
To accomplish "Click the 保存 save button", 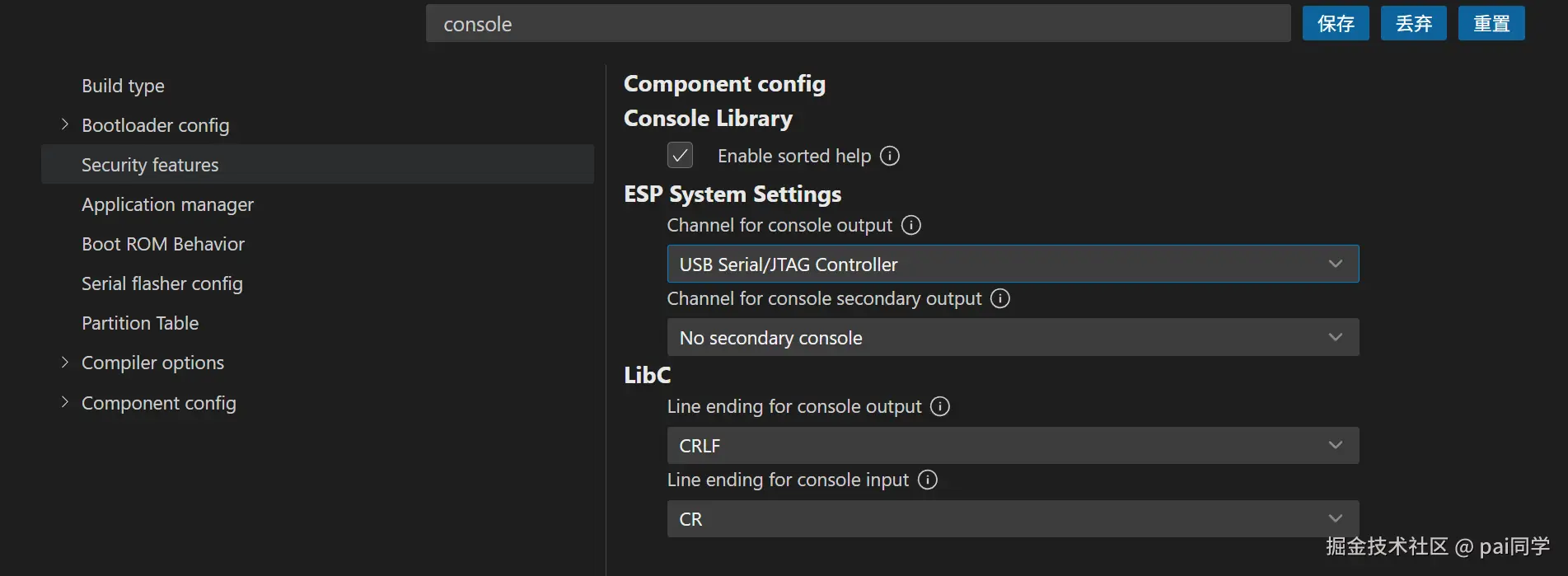I will (1336, 24).
